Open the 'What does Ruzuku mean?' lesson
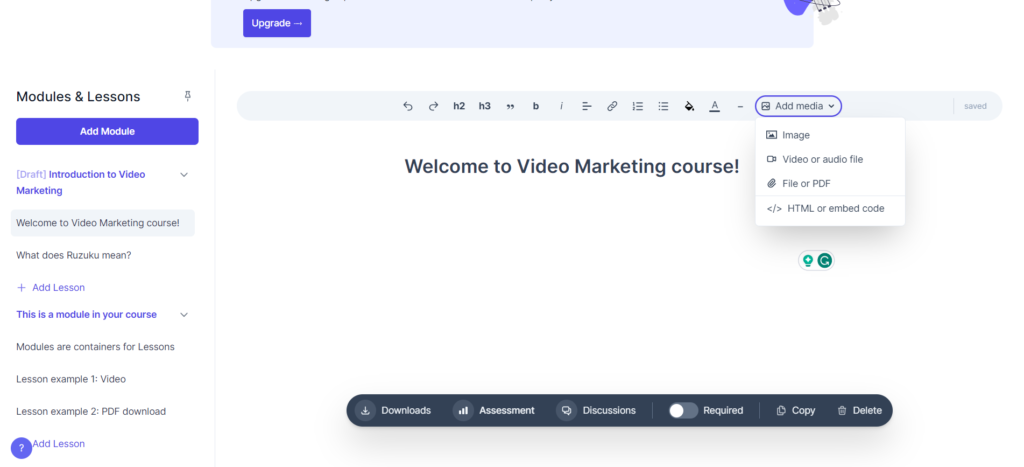Image resolution: width=1024 pixels, height=467 pixels. pos(74,255)
